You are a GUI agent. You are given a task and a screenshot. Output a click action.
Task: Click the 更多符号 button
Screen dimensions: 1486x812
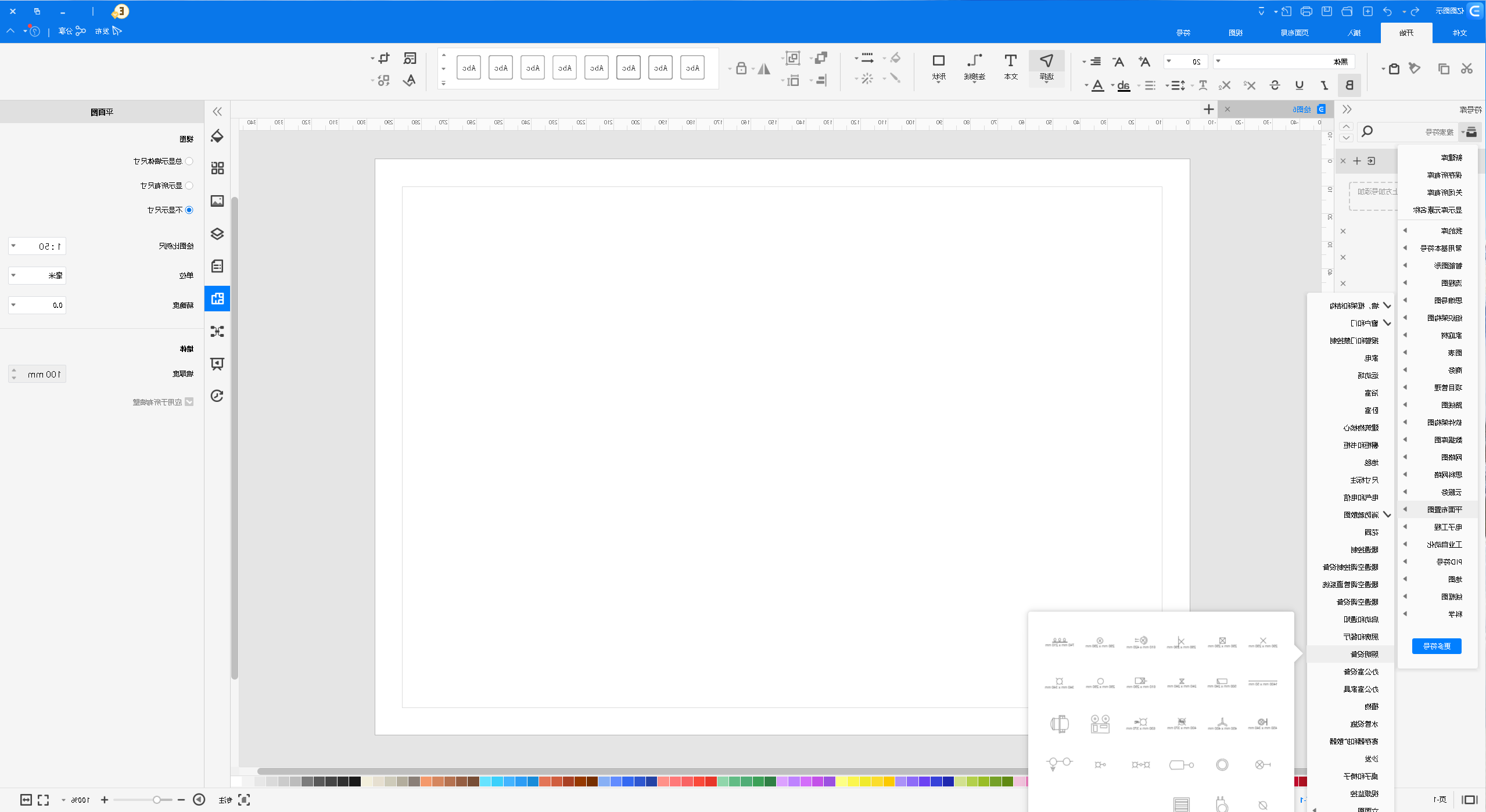click(1437, 646)
